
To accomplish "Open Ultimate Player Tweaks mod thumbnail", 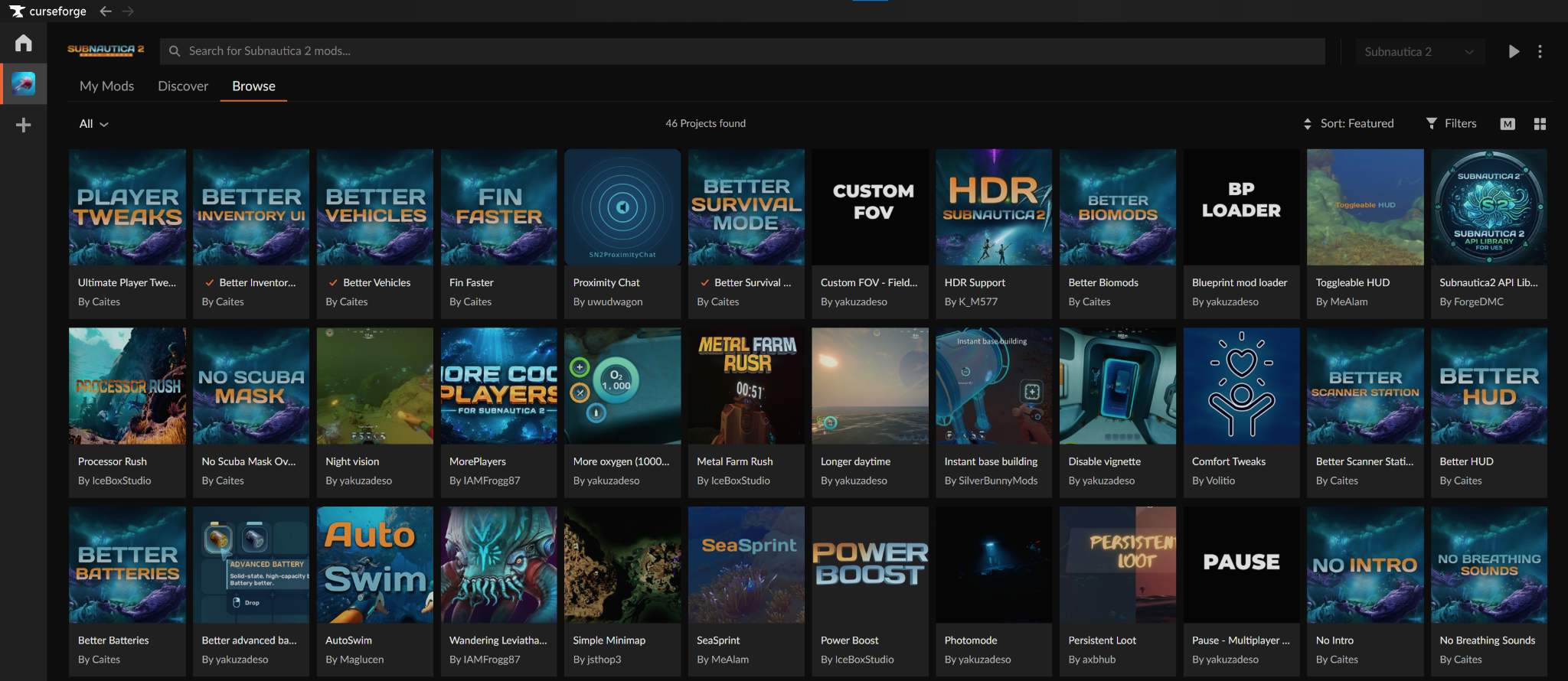I will pyautogui.click(x=127, y=207).
